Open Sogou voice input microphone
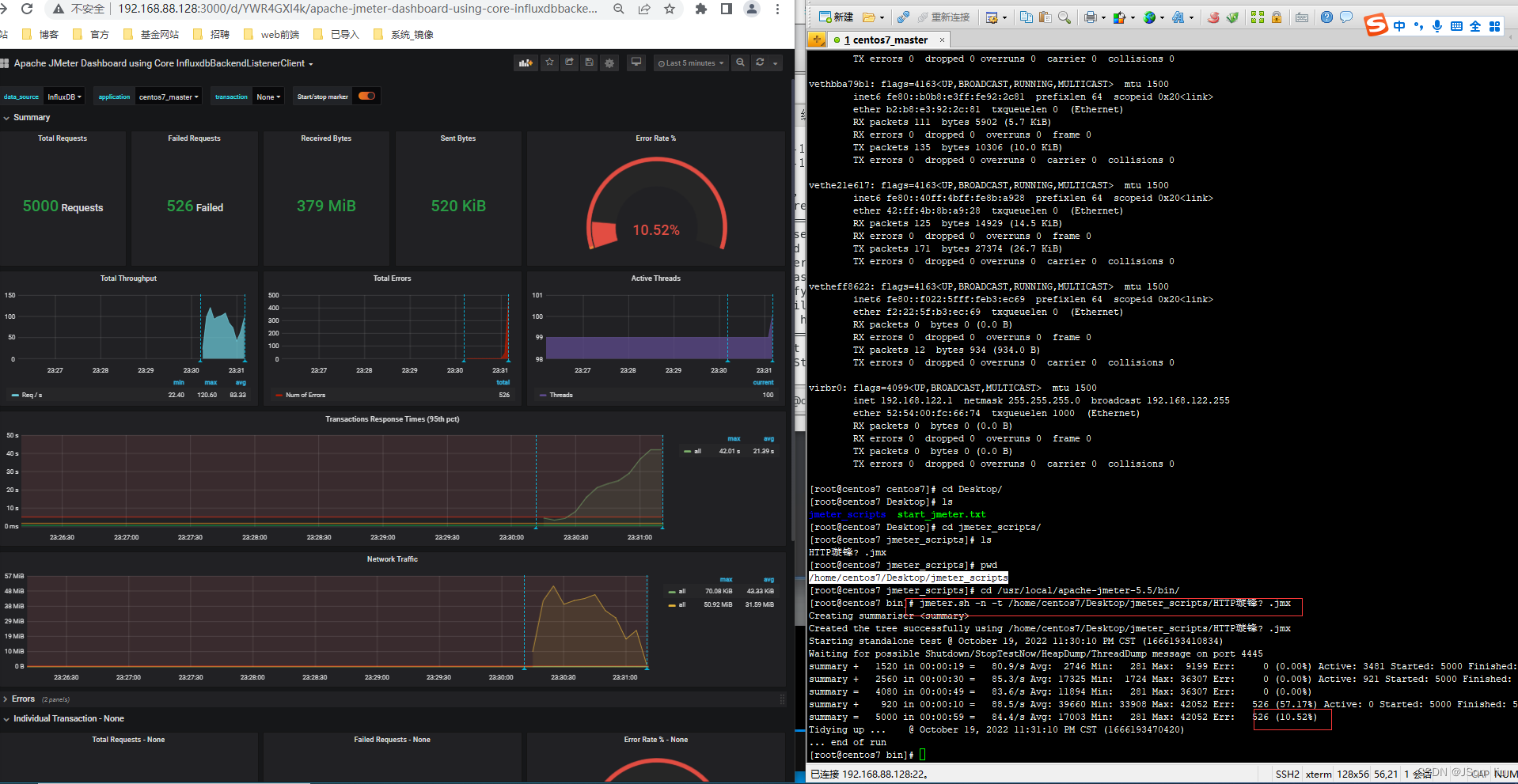Viewport: 1518px width, 784px height. pos(1437,26)
